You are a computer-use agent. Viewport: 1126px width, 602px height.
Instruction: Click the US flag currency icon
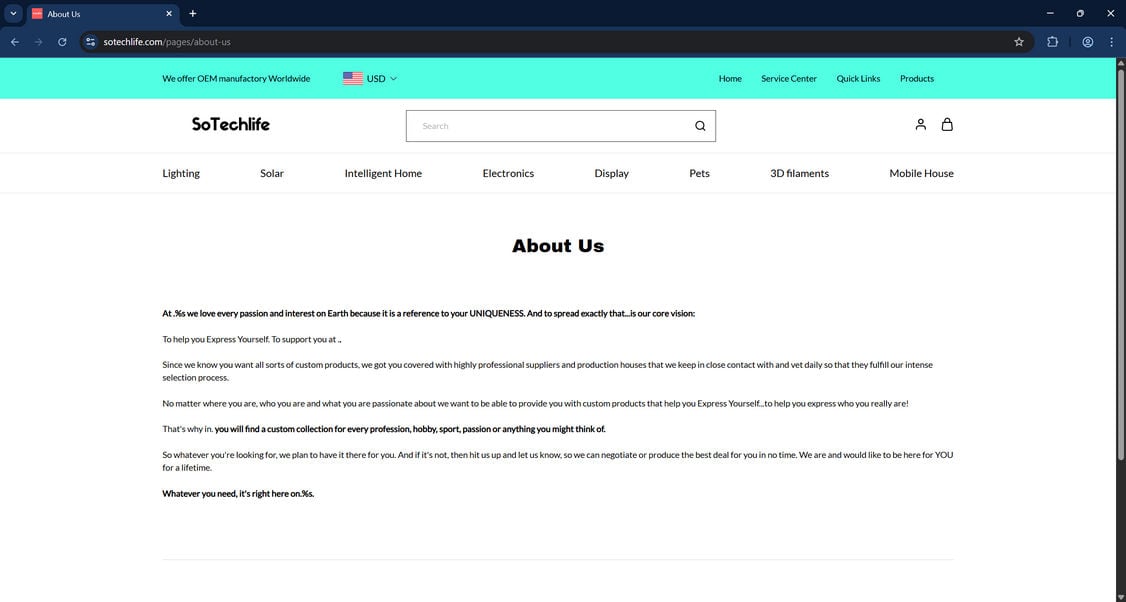pos(352,78)
